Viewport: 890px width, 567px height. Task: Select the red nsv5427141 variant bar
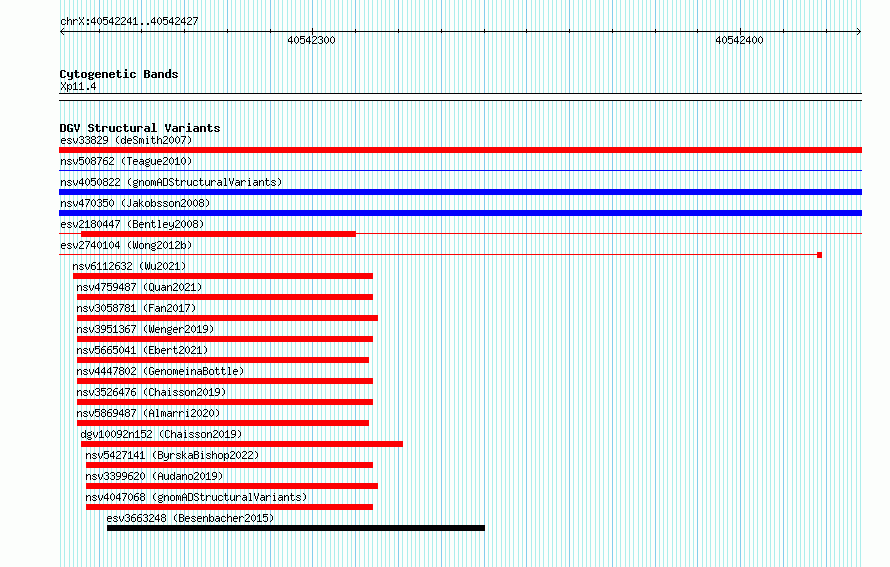tap(229, 465)
